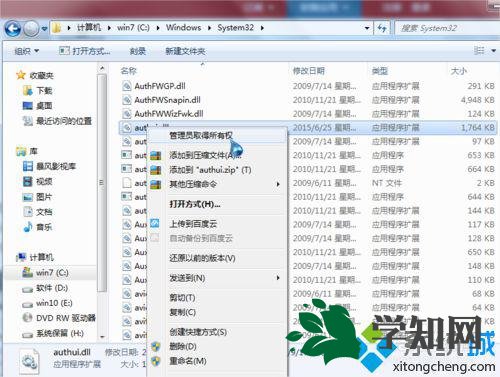The image size is (500, 377).
Task: Choose 复制(C) from the context menu
Action: (217, 312)
